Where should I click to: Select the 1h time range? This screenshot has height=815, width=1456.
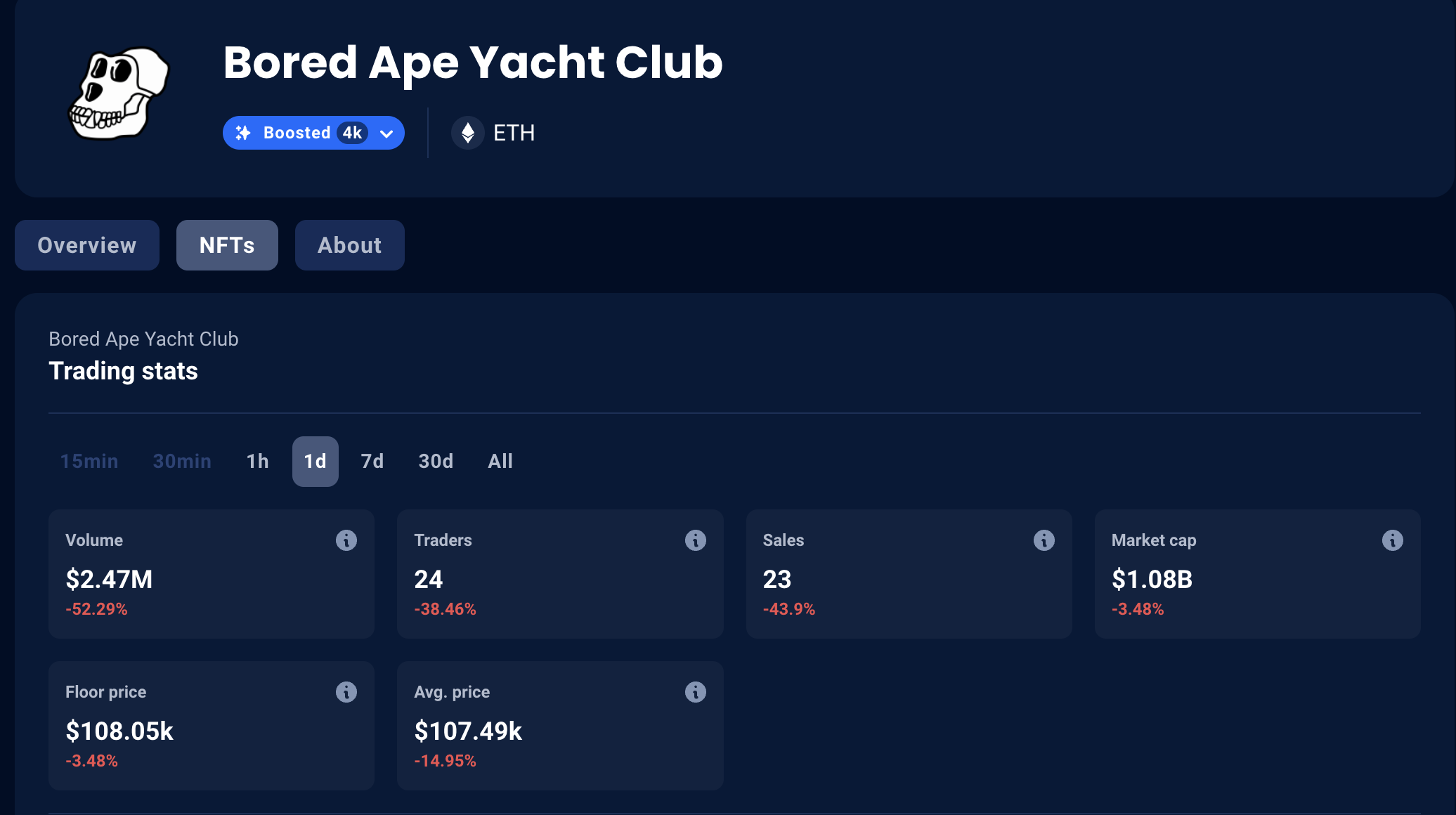(x=257, y=461)
